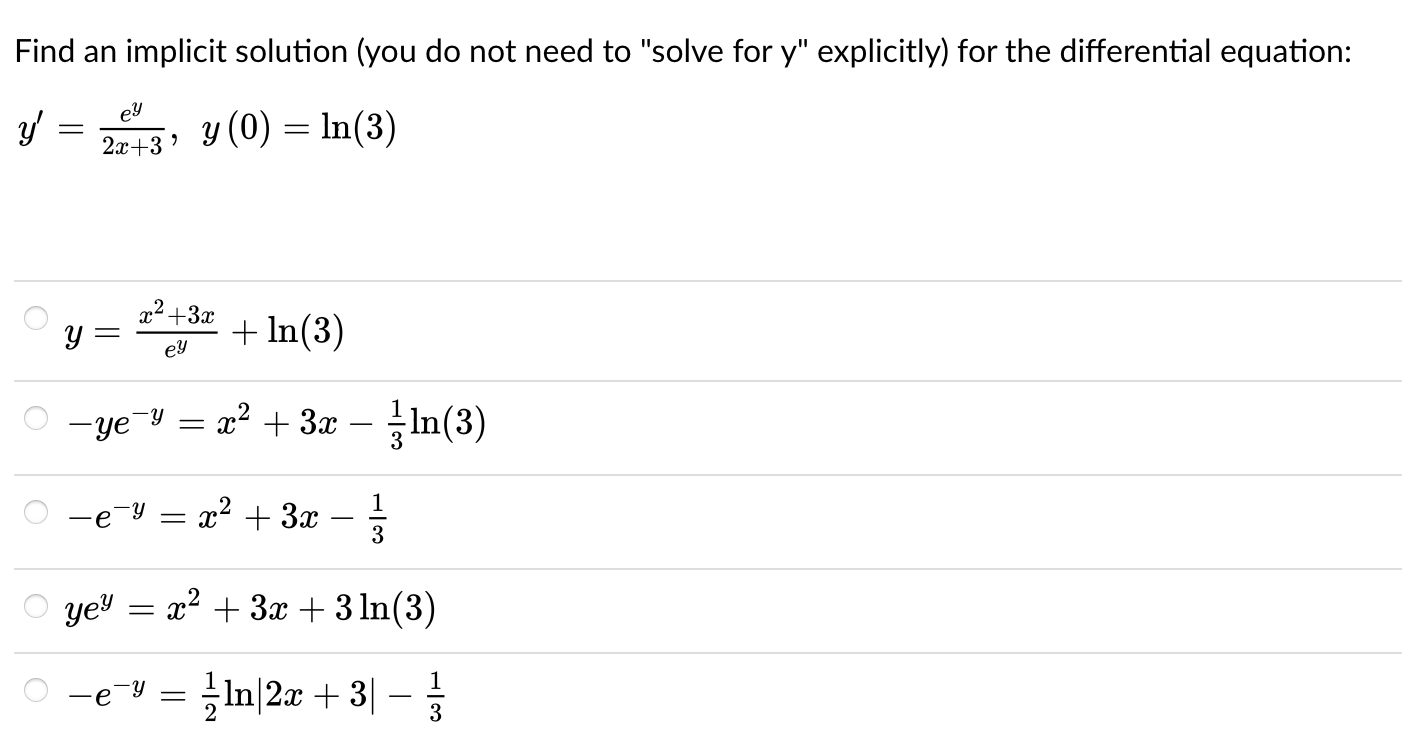Select the first answer radio button

(x=34, y=316)
